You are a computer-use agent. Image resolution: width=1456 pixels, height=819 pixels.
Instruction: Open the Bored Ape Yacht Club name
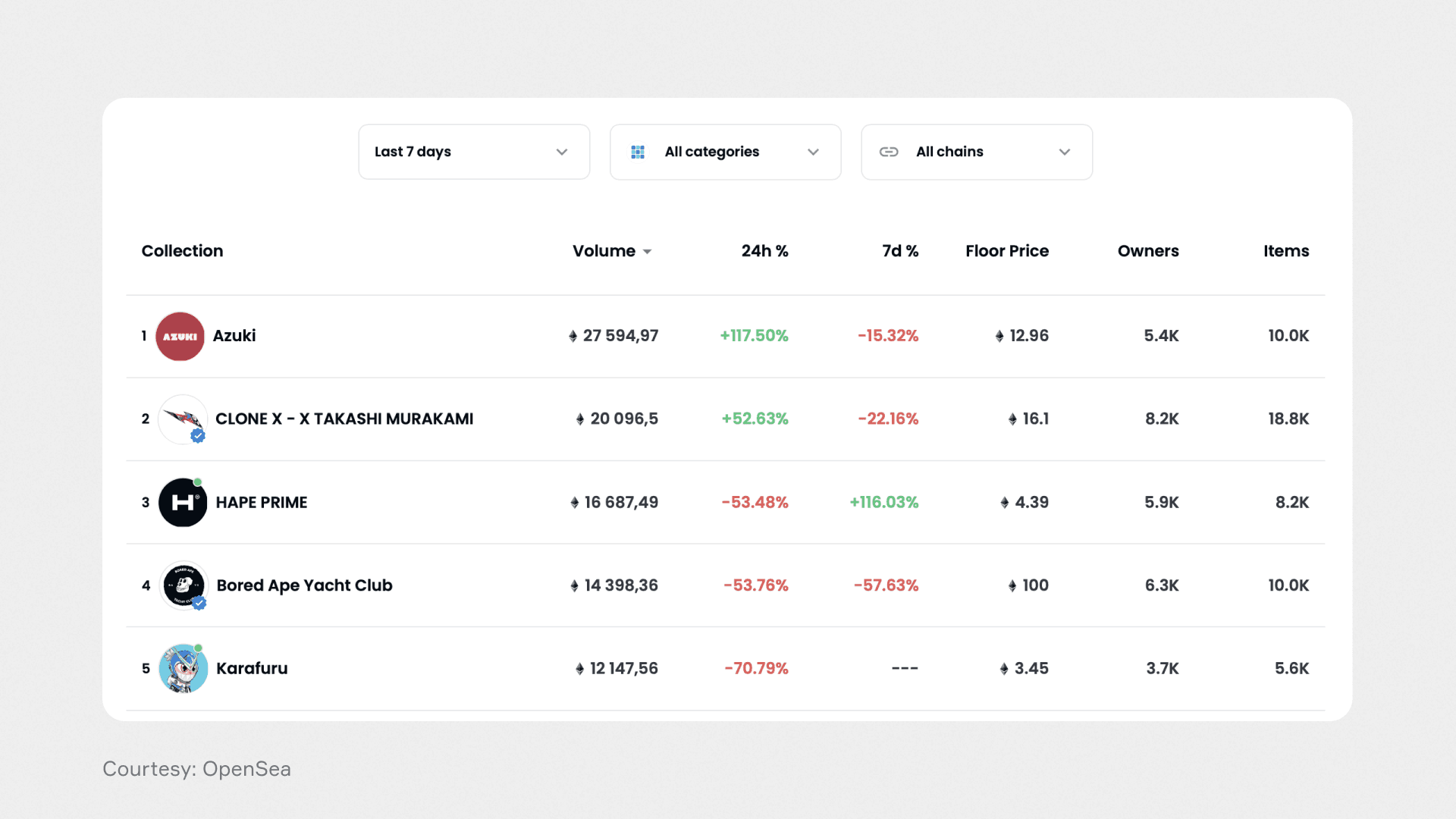pyautogui.click(x=304, y=585)
